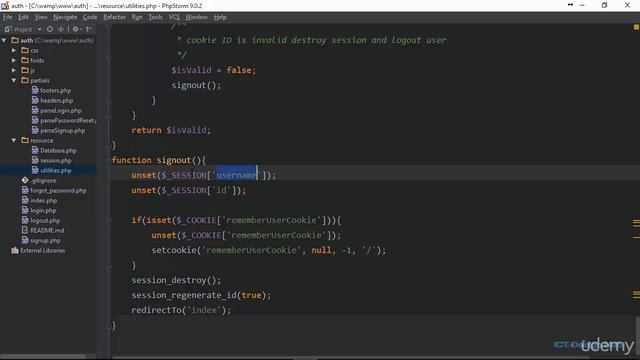Open the Navigate menu
The height and width of the screenshot is (360, 640).
click(65, 17)
